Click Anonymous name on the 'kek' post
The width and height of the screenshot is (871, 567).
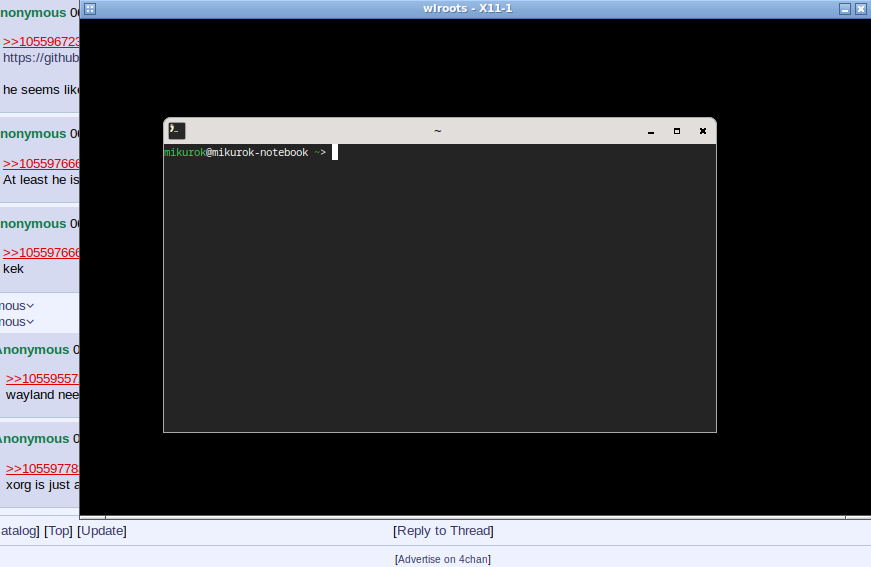coord(33,224)
